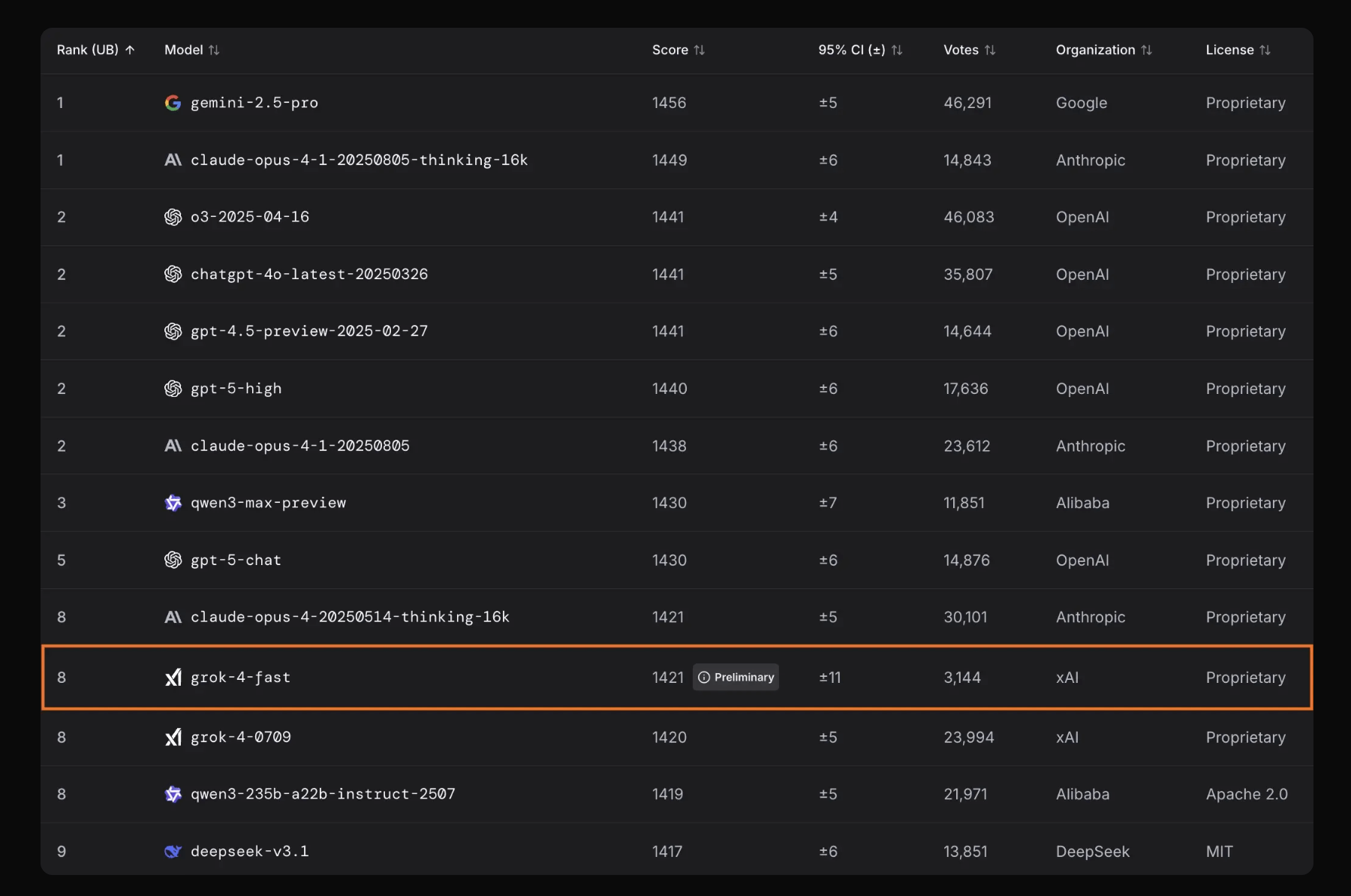Click votes value 3,144
The width and height of the screenshot is (1351, 896).
[962, 678]
